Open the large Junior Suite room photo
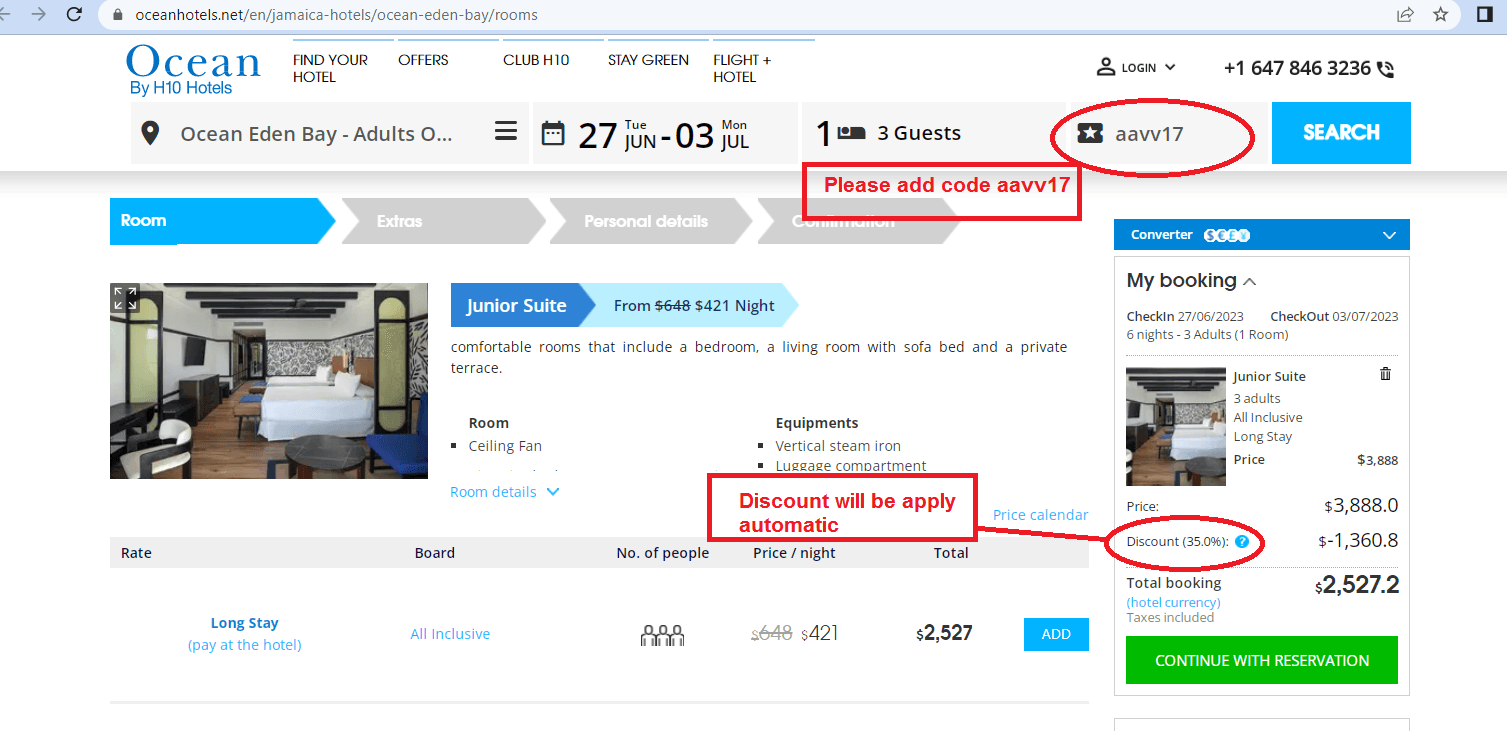 [x=269, y=381]
